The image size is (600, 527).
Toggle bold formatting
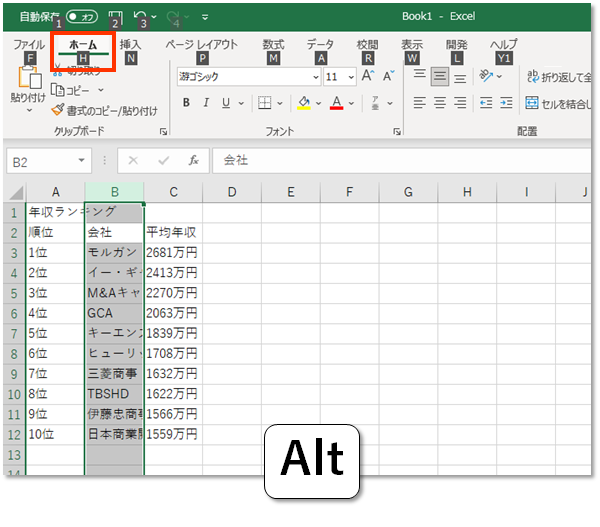[x=186, y=103]
